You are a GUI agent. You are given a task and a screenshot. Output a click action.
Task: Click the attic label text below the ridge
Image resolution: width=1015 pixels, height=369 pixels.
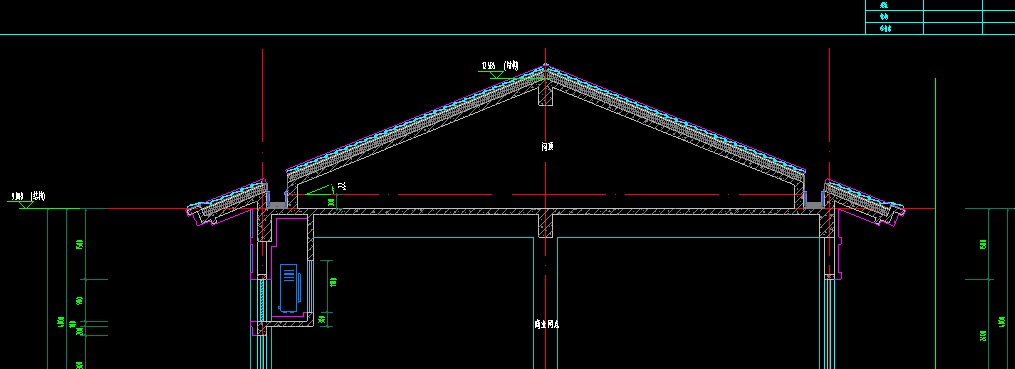click(547, 147)
